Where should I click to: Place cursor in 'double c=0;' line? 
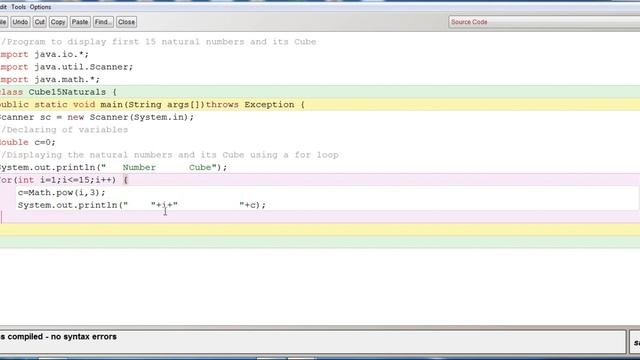tap(27, 142)
